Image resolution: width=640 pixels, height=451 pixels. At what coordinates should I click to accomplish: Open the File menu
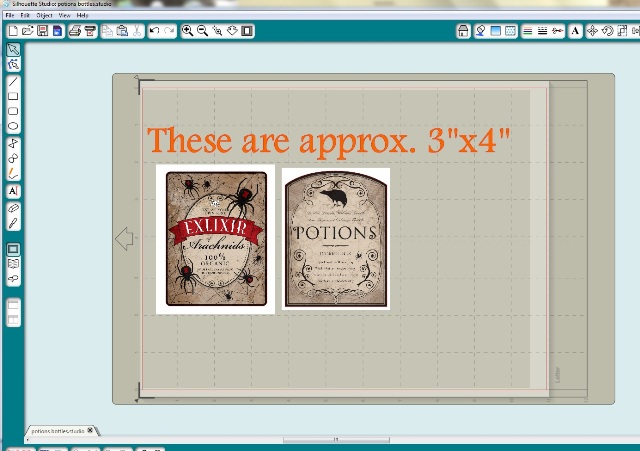point(10,15)
